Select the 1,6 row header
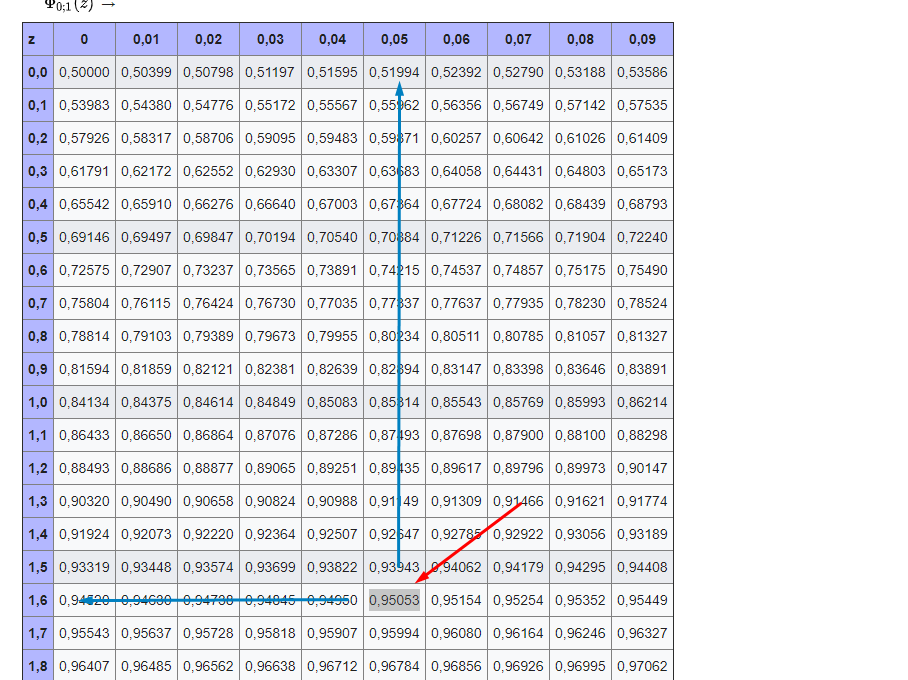Screen dimensions: 908x680 pos(38,600)
